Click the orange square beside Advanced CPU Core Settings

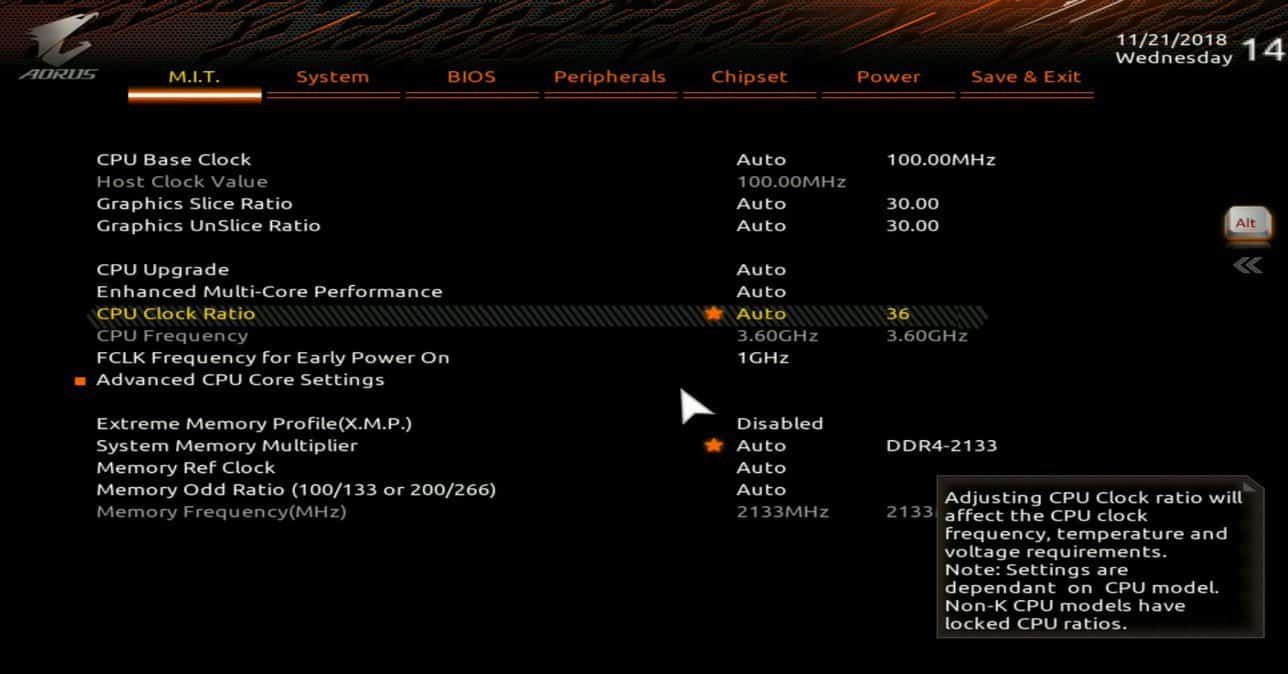coord(80,380)
